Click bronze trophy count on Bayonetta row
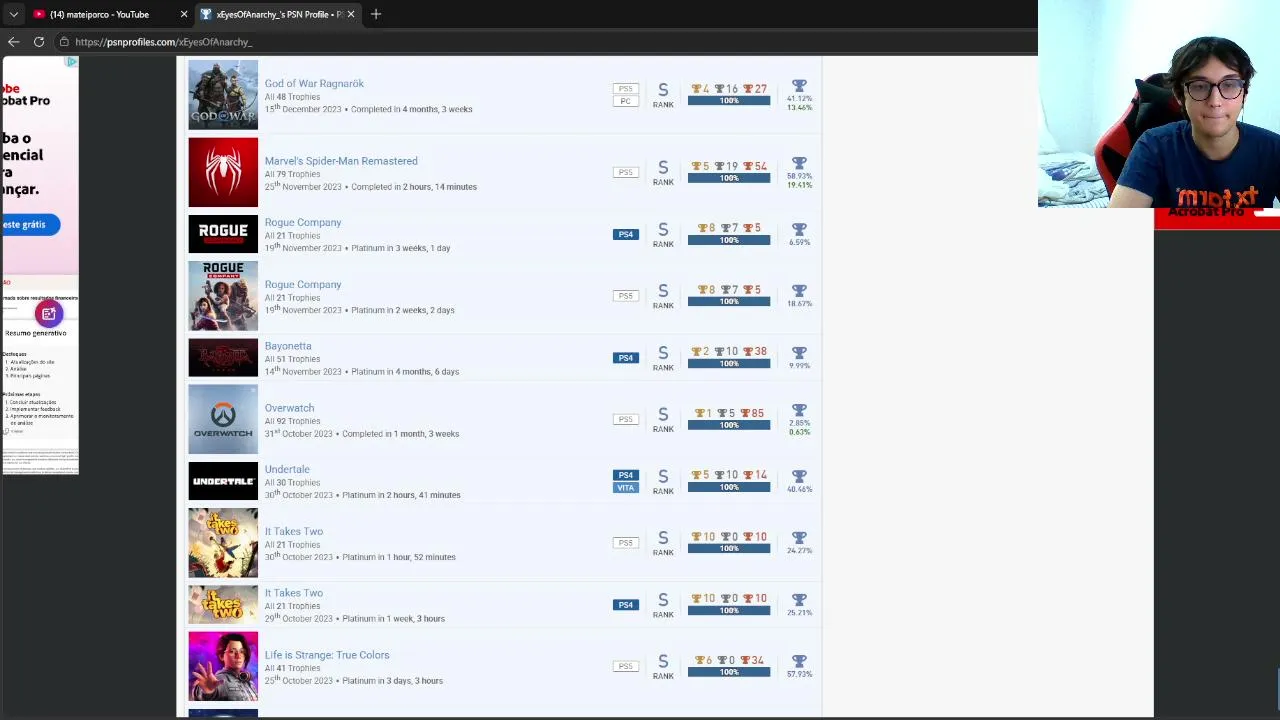This screenshot has width=1280, height=720. point(755,352)
